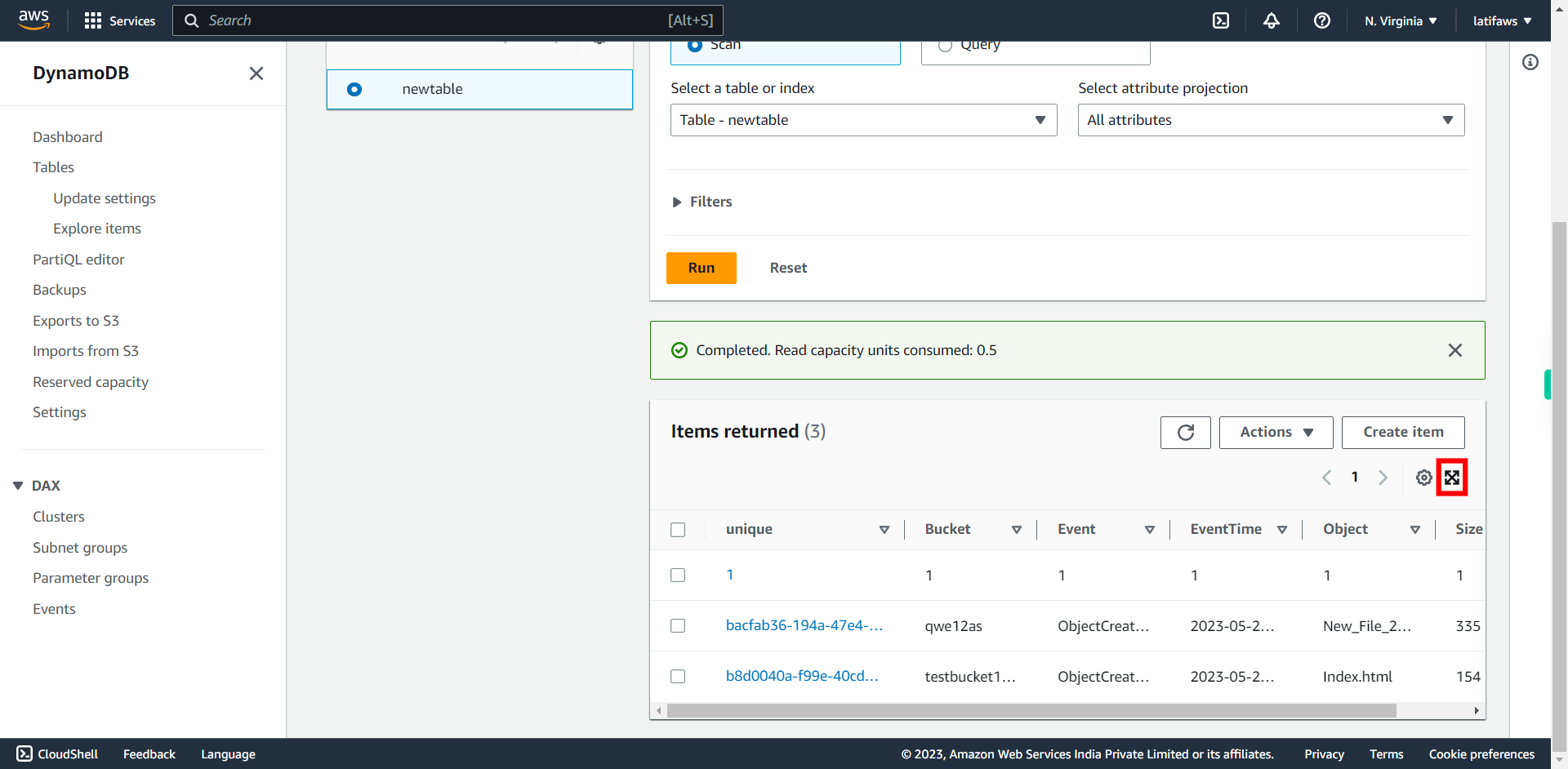Open DAX Subnet groups

coord(80,548)
